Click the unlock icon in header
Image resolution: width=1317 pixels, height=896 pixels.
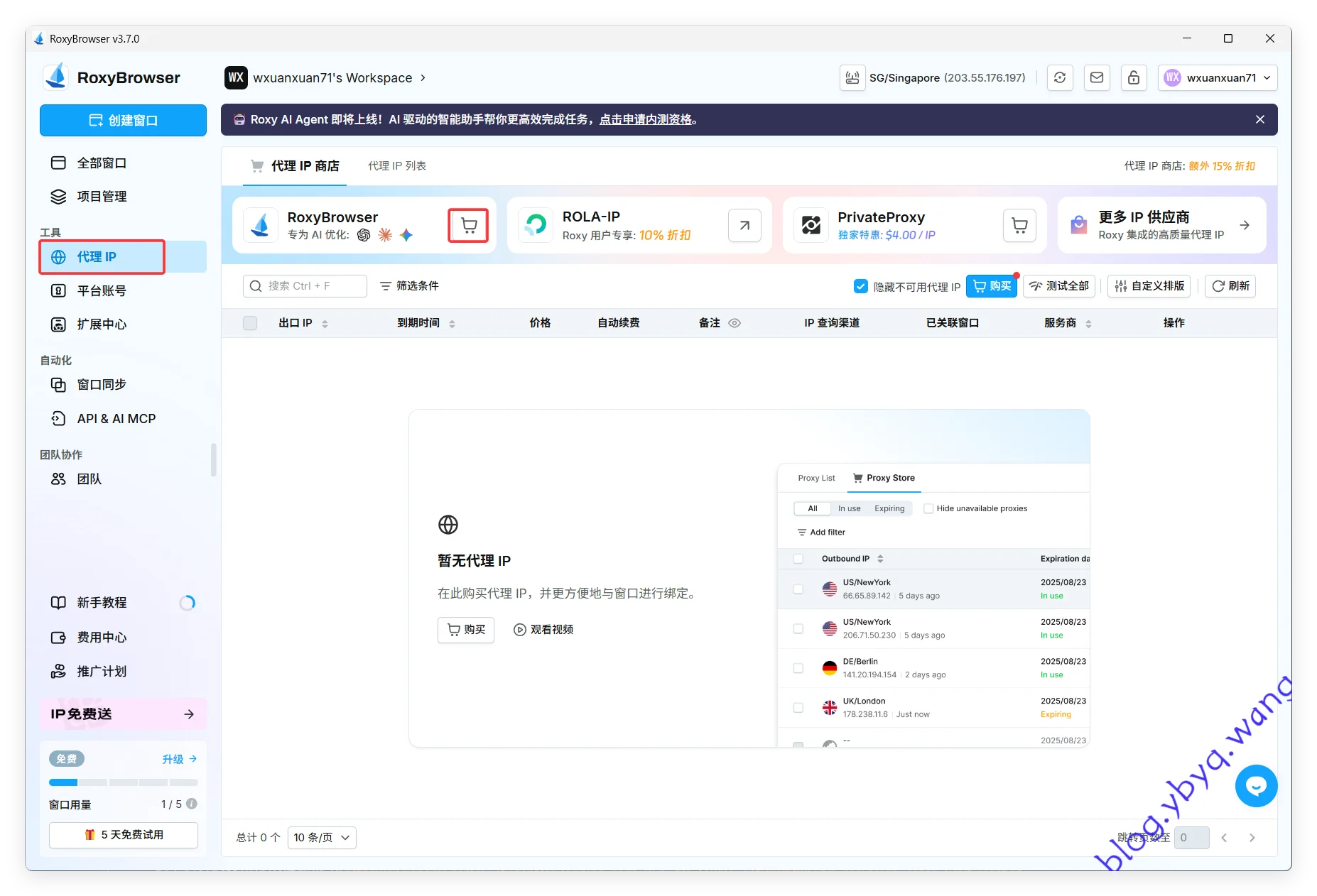[1133, 77]
